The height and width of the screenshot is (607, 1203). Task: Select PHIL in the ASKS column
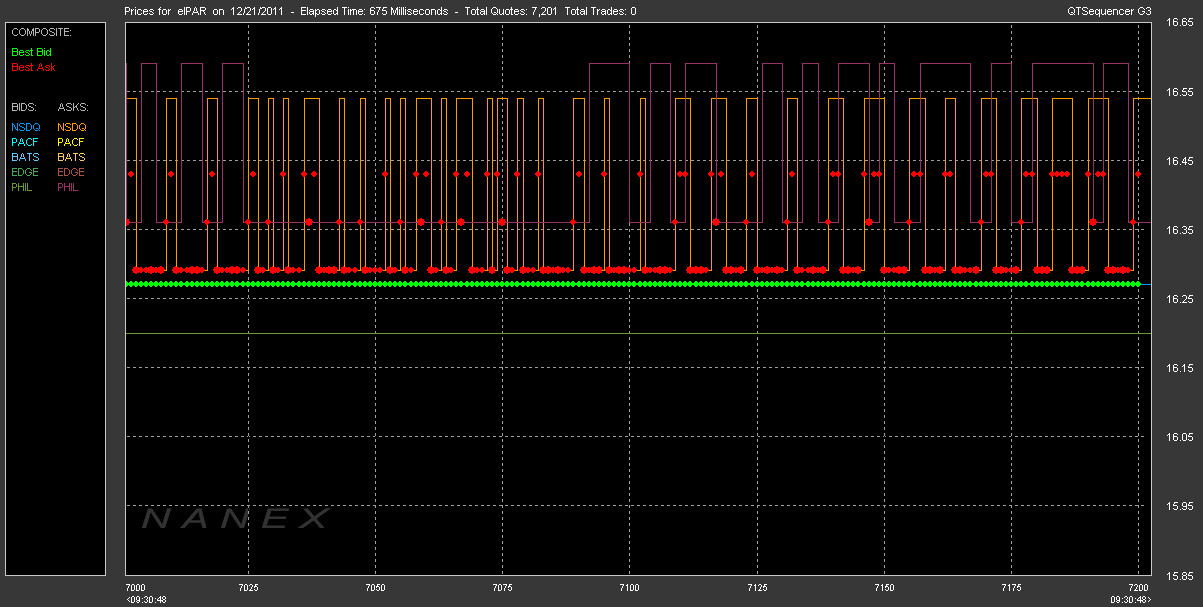pyautogui.click(x=70, y=187)
